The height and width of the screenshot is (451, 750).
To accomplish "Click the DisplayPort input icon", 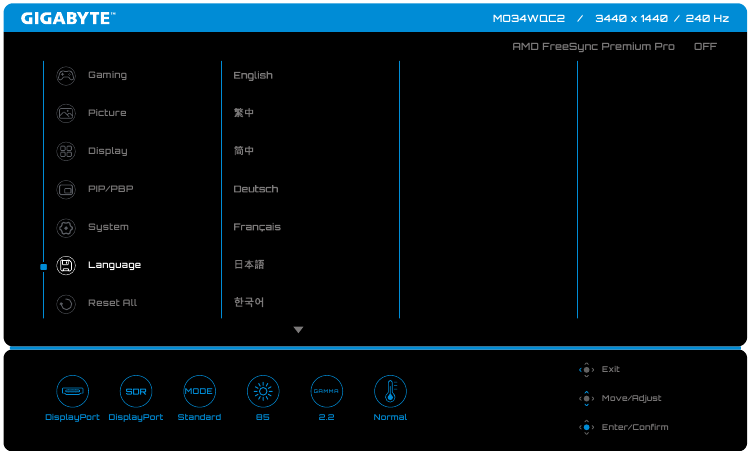I will tap(72, 391).
